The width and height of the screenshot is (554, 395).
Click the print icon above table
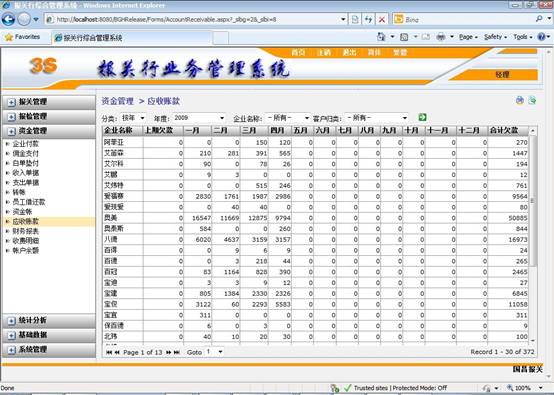pyautogui.click(x=519, y=100)
